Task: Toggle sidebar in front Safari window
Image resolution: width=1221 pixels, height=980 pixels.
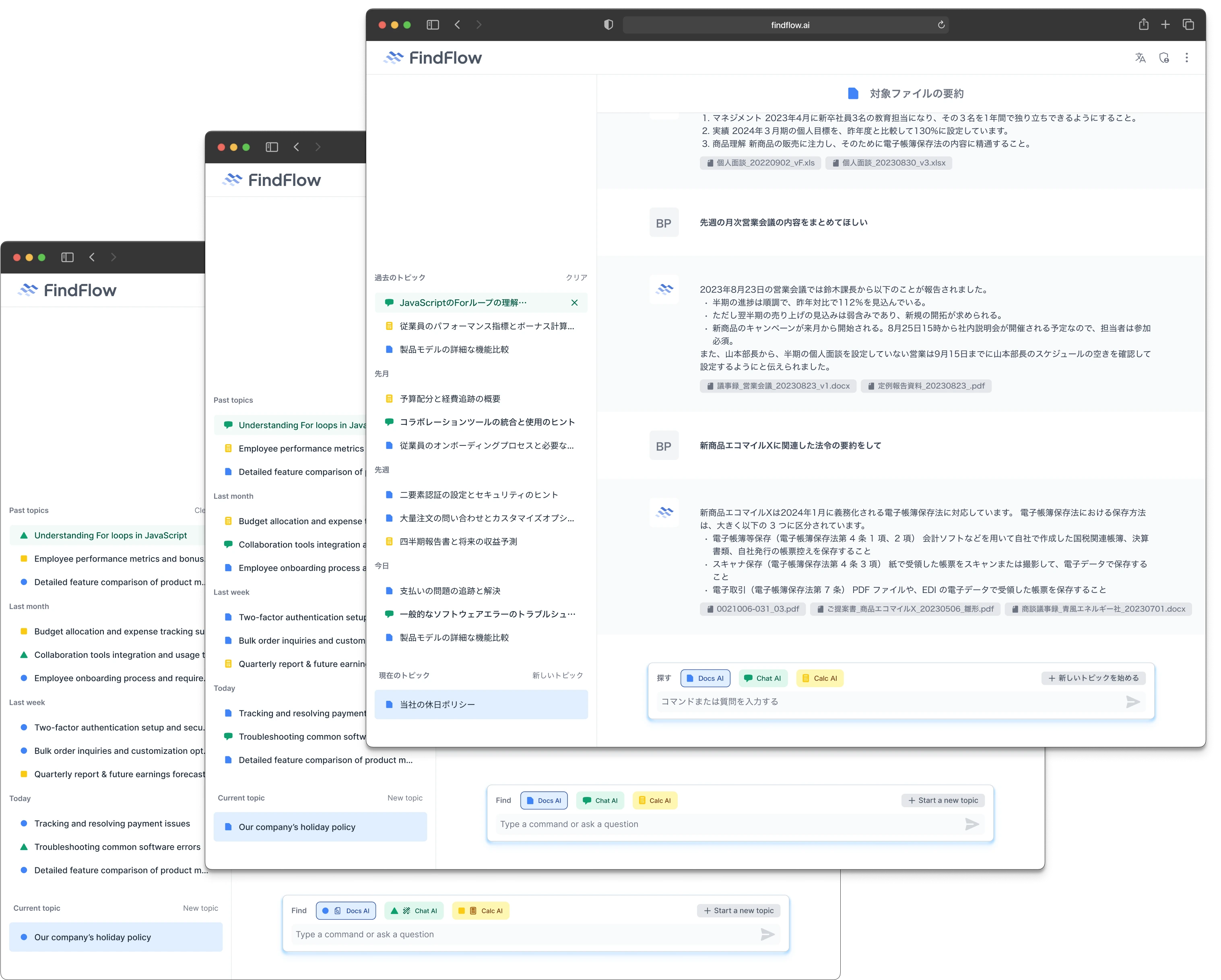Action: tap(433, 25)
